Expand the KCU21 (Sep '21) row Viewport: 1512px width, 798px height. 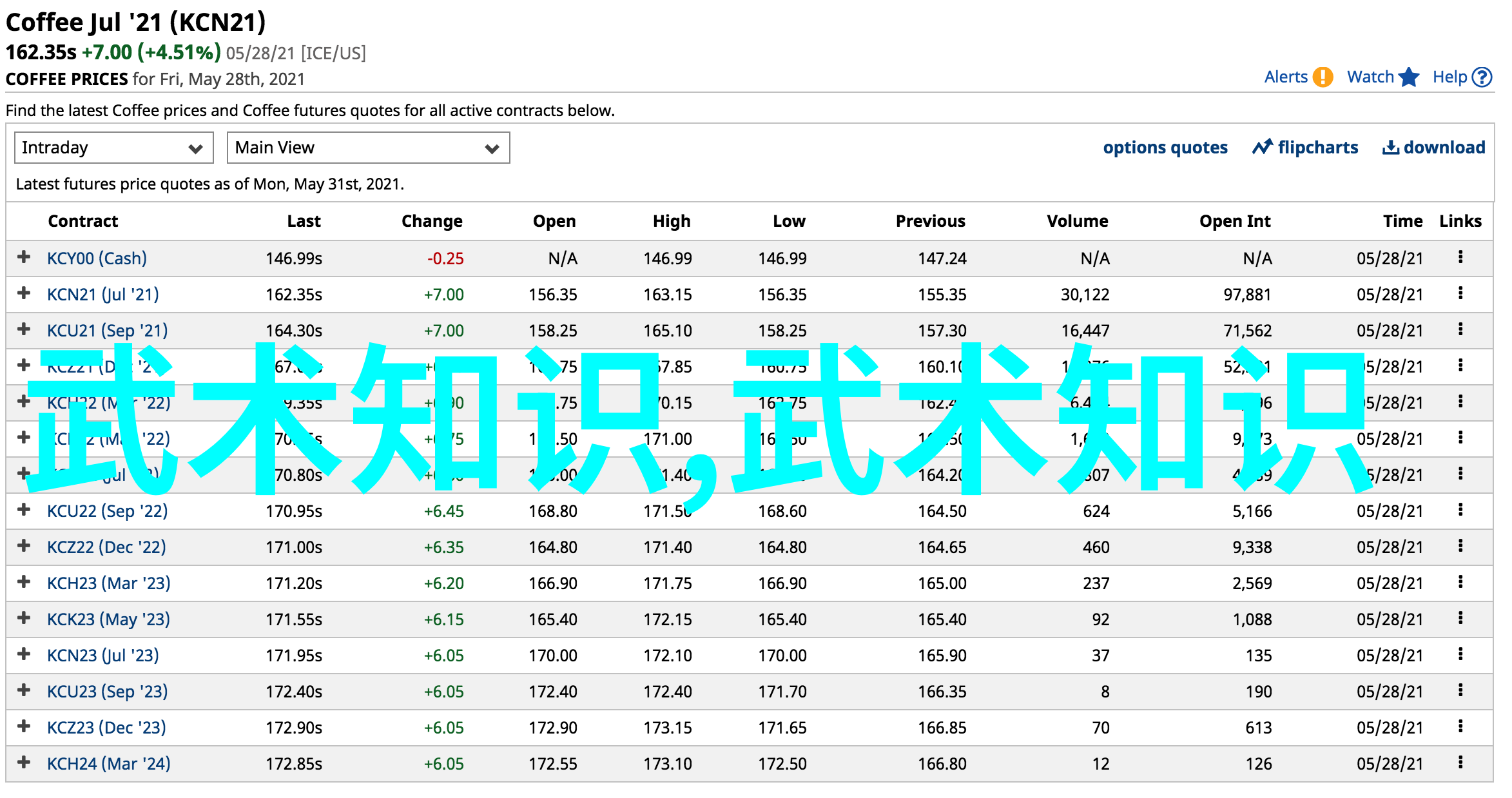click(x=24, y=329)
